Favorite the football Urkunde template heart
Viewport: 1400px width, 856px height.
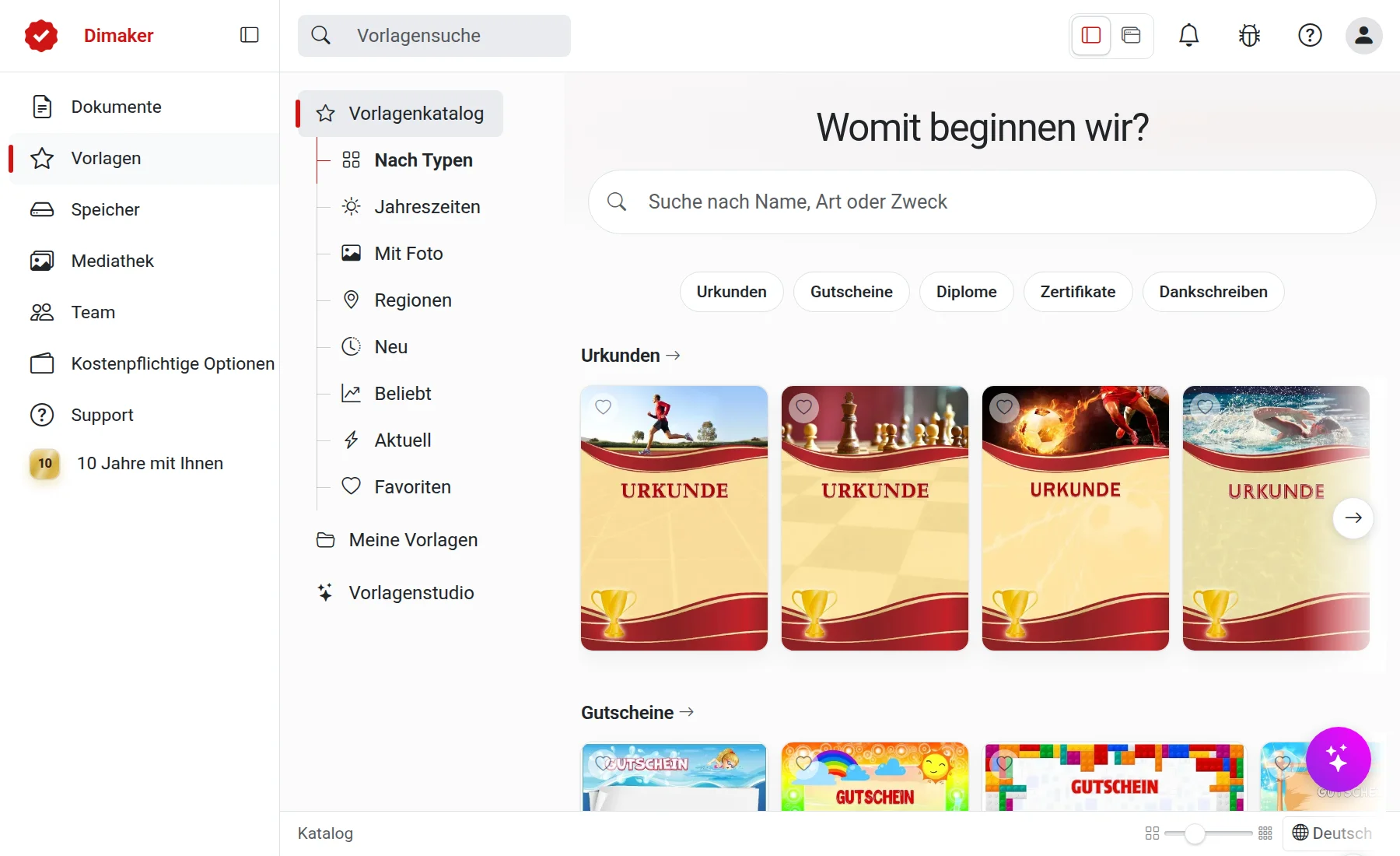1004,407
